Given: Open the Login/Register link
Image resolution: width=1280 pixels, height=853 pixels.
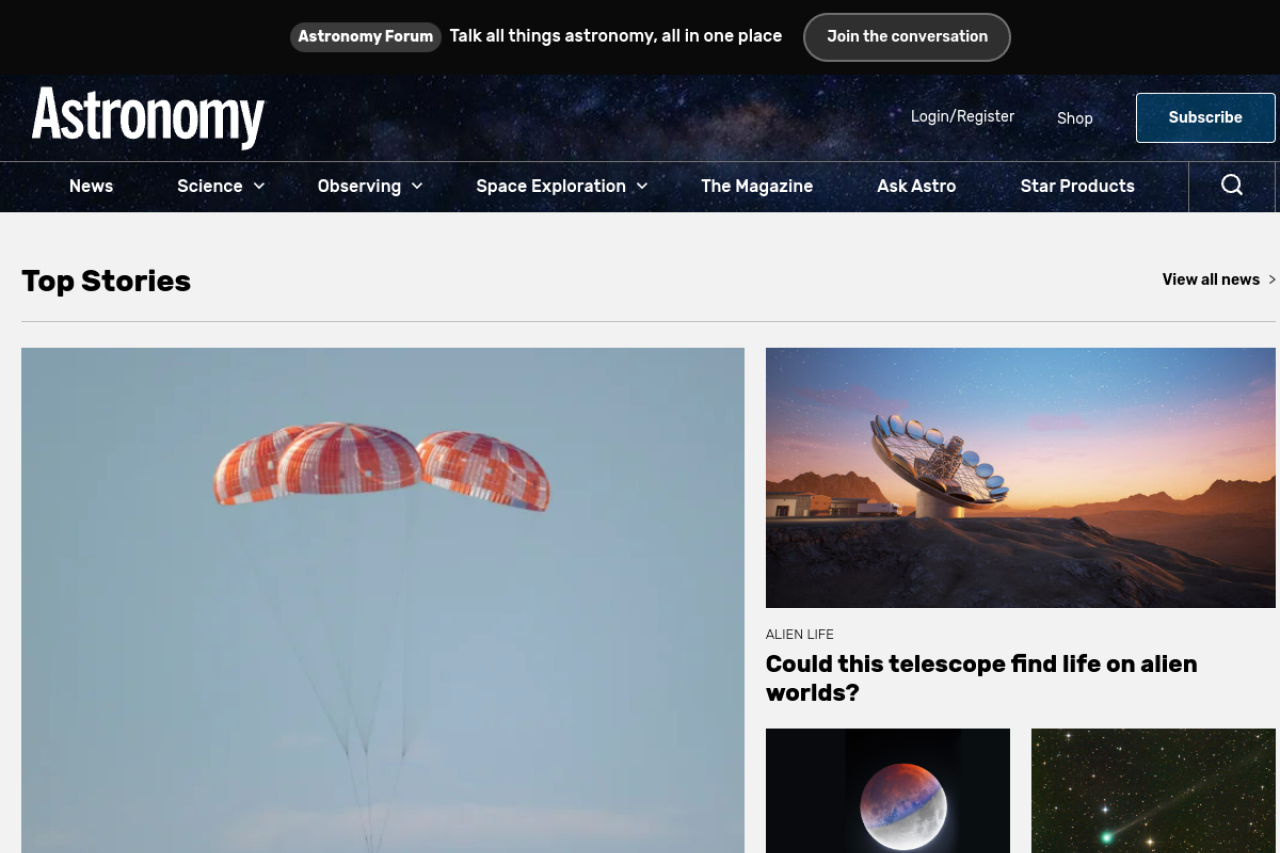Looking at the screenshot, I should click(962, 117).
